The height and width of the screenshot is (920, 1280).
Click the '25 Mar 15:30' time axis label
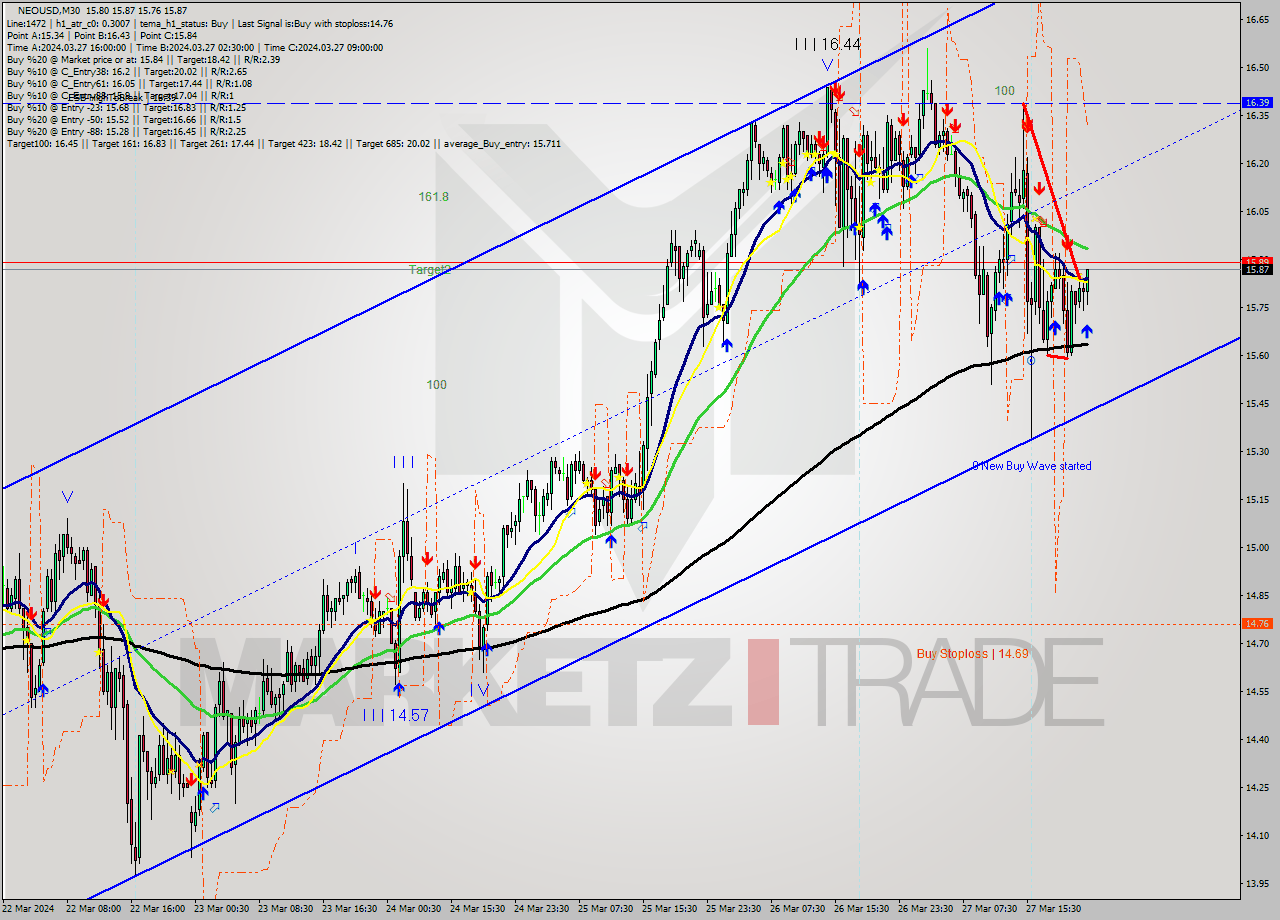pyautogui.click(x=672, y=909)
